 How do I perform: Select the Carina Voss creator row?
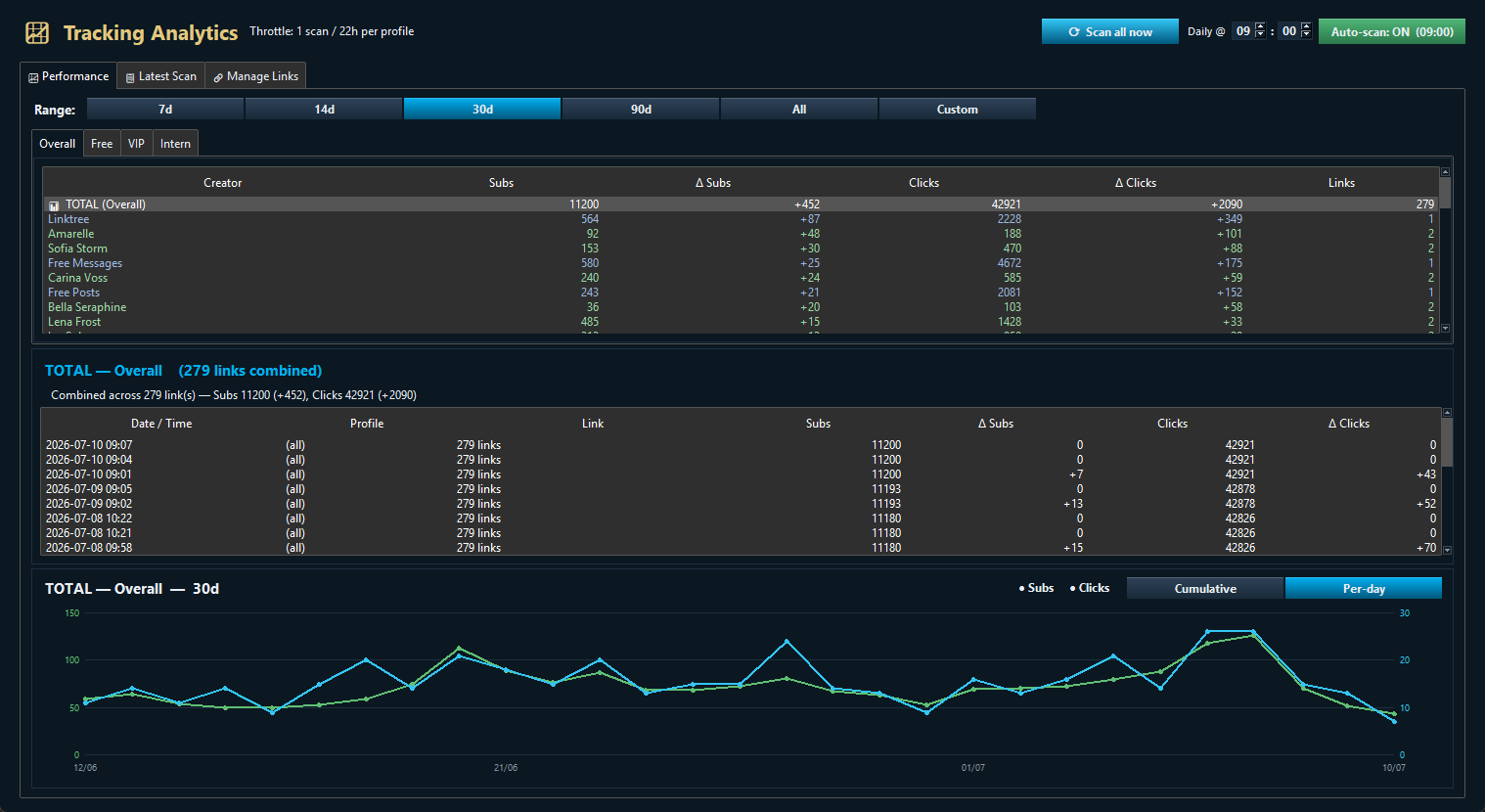(741, 278)
